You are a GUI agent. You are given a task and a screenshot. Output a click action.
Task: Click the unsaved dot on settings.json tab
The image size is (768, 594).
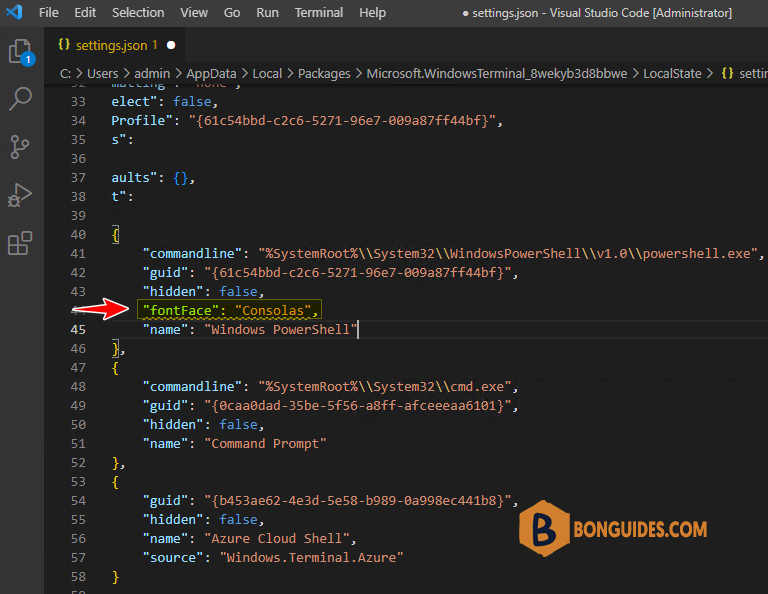(x=171, y=46)
